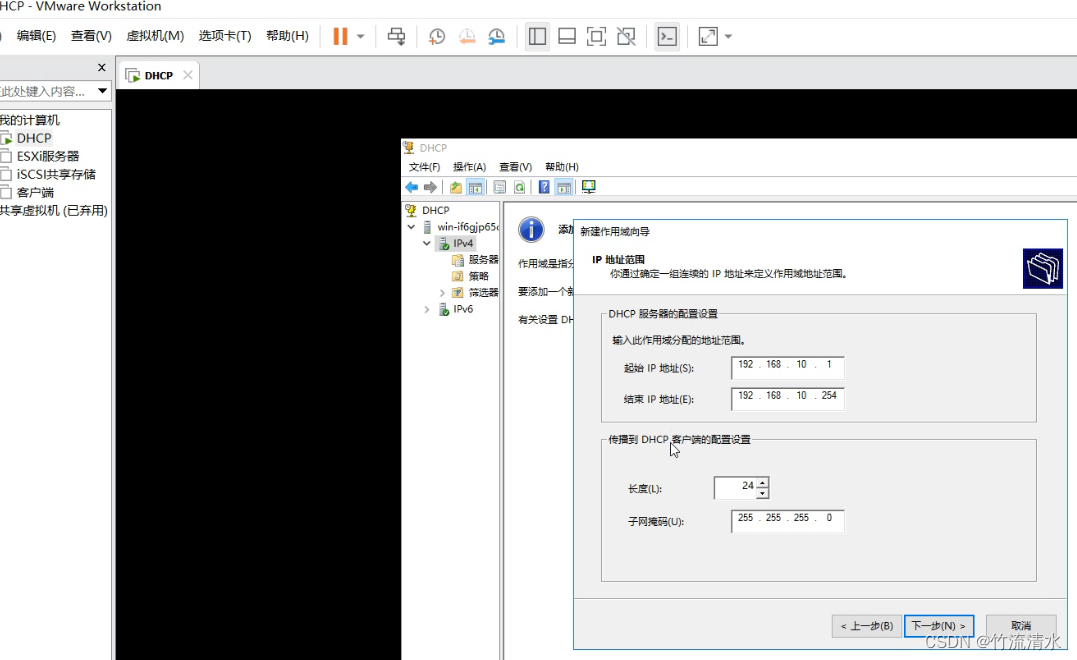Expand the 筛选器 tree node
Viewport: 1077px width, 660px height.
pos(442,293)
